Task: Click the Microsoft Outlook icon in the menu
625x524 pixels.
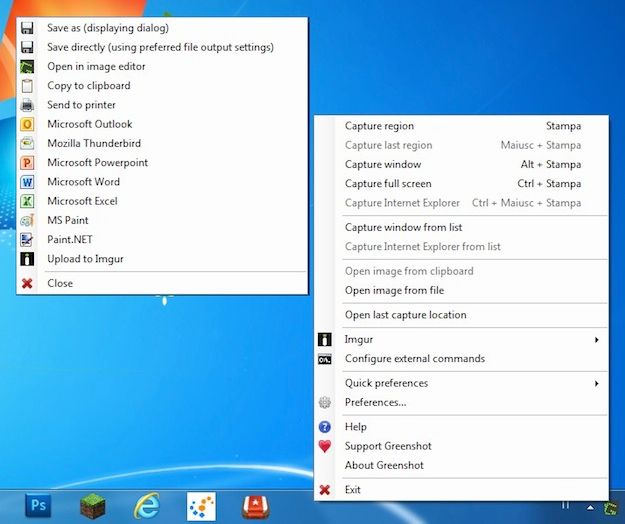Action: pyautogui.click(x=27, y=124)
